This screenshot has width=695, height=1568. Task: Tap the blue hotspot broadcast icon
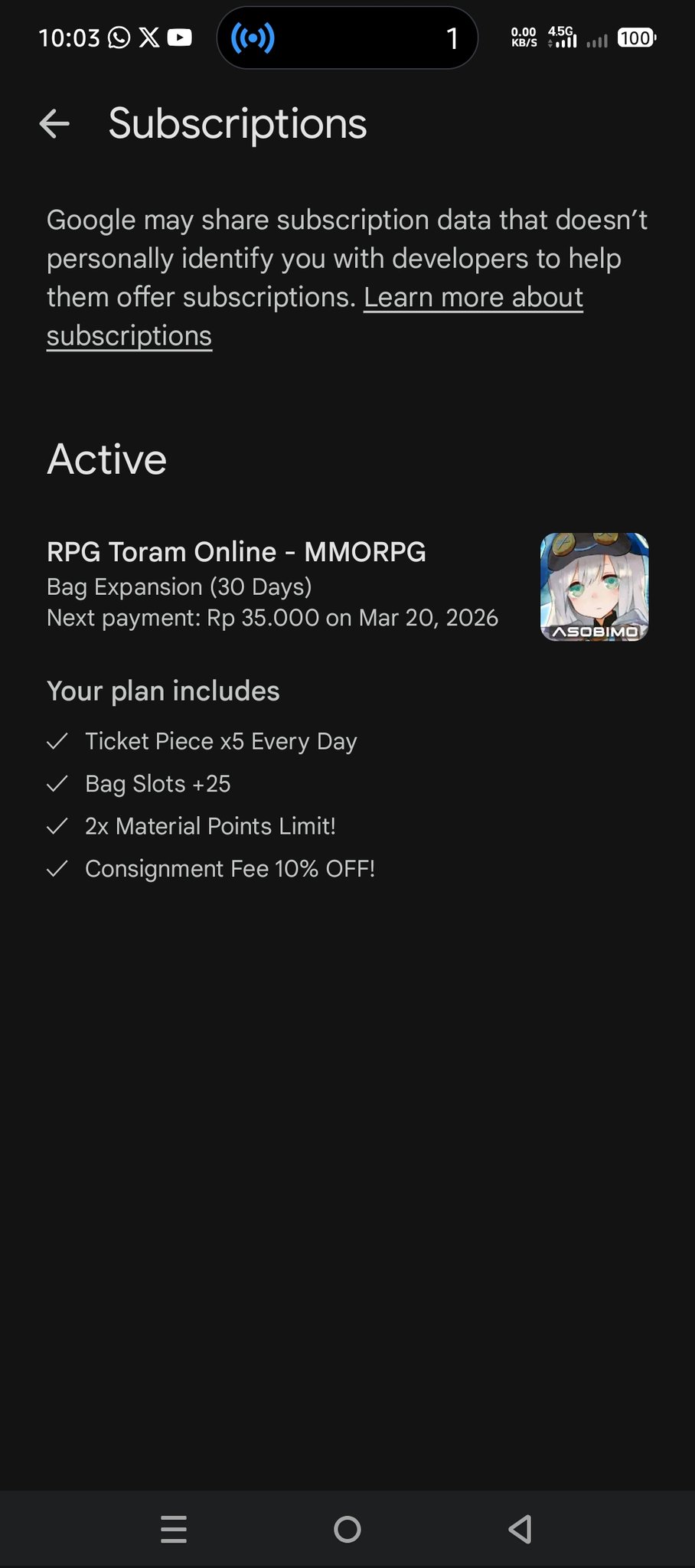[x=253, y=38]
